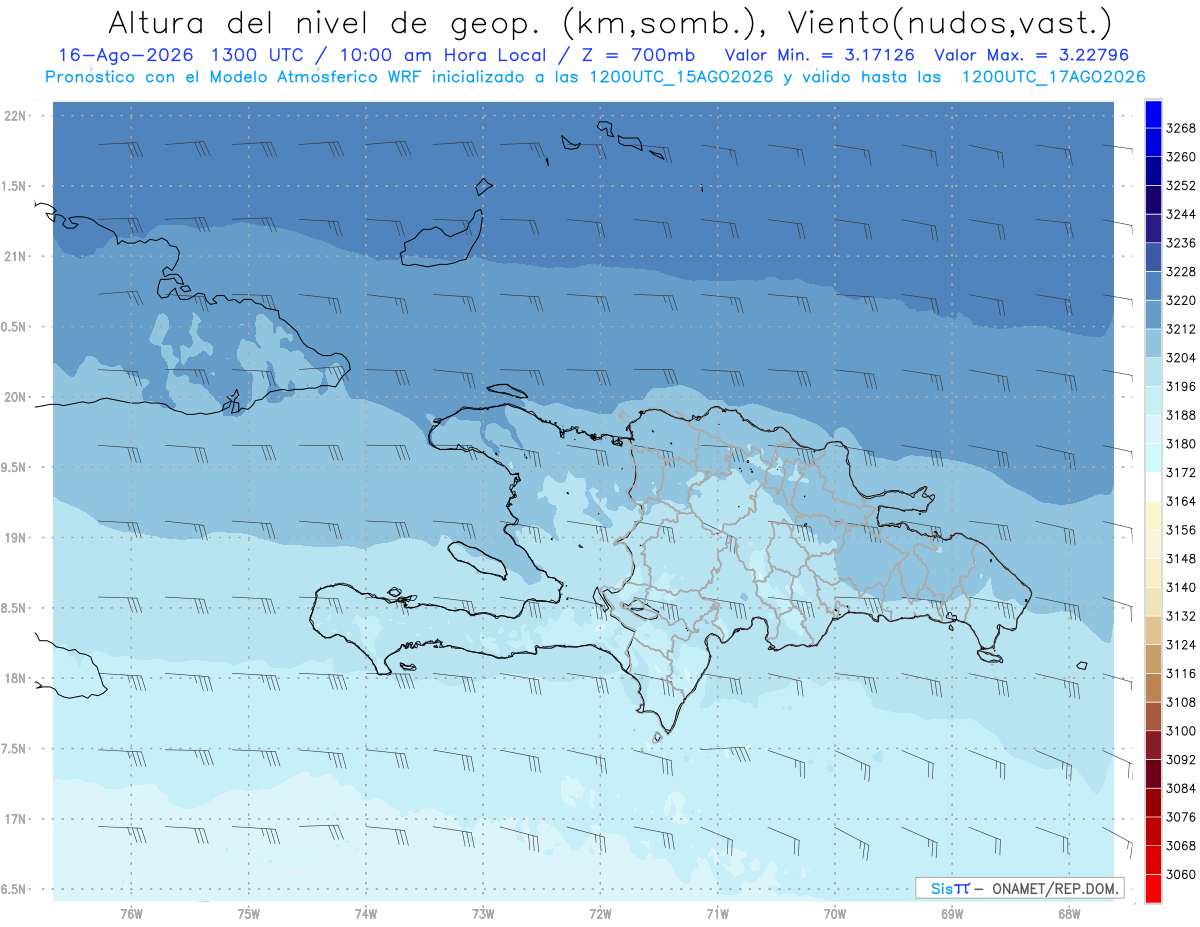Click the dark blue colorbar segment above 3268
1200x927 pixels.
point(1153,113)
